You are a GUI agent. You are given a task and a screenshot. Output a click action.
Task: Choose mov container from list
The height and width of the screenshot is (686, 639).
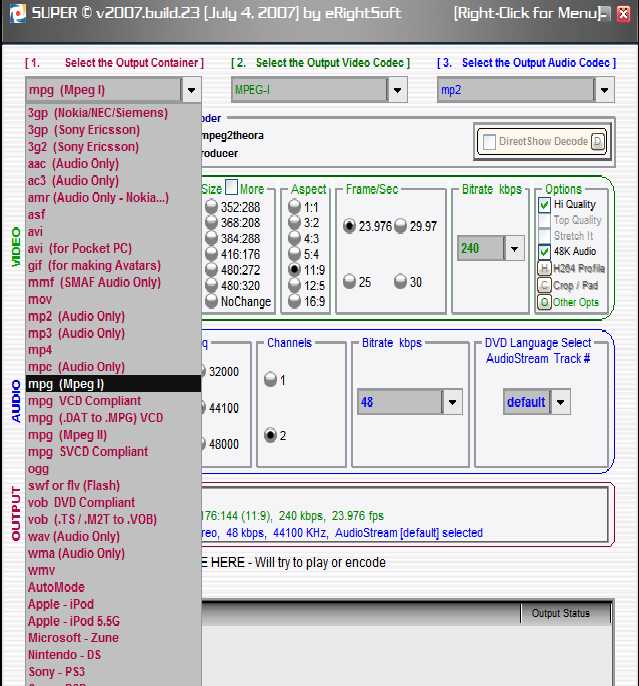(x=113, y=299)
